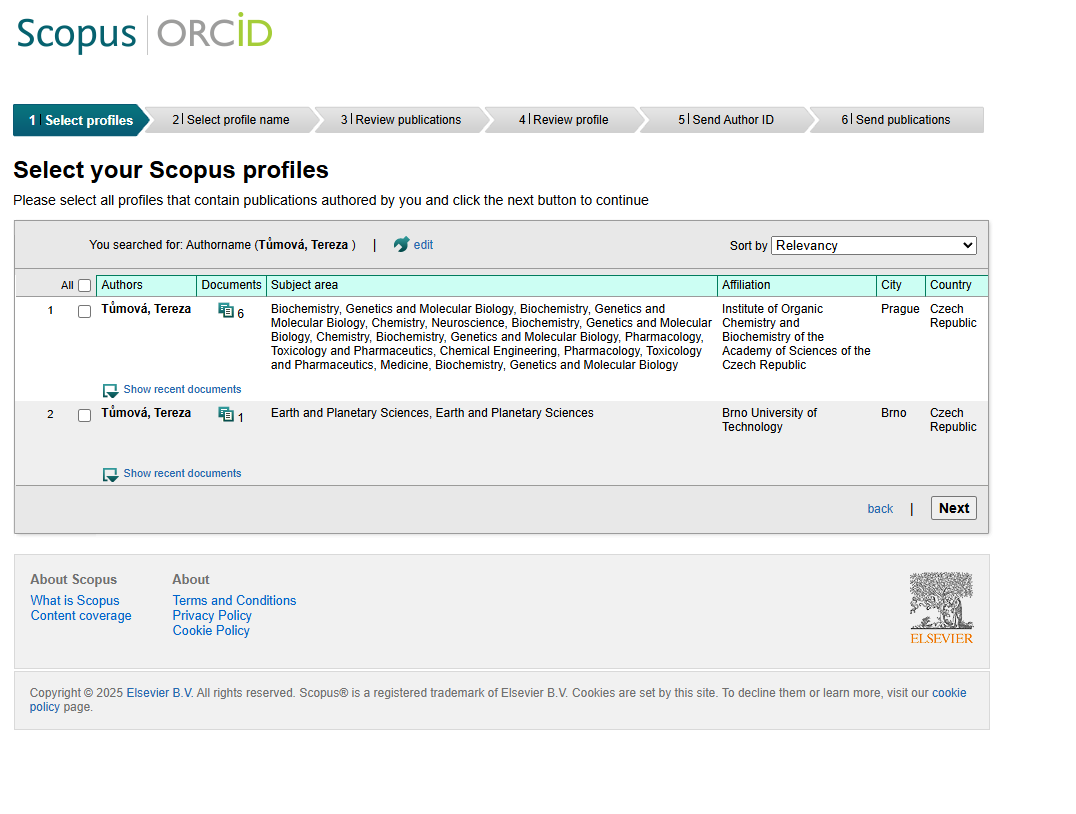Click the Next button

tap(954, 508)
